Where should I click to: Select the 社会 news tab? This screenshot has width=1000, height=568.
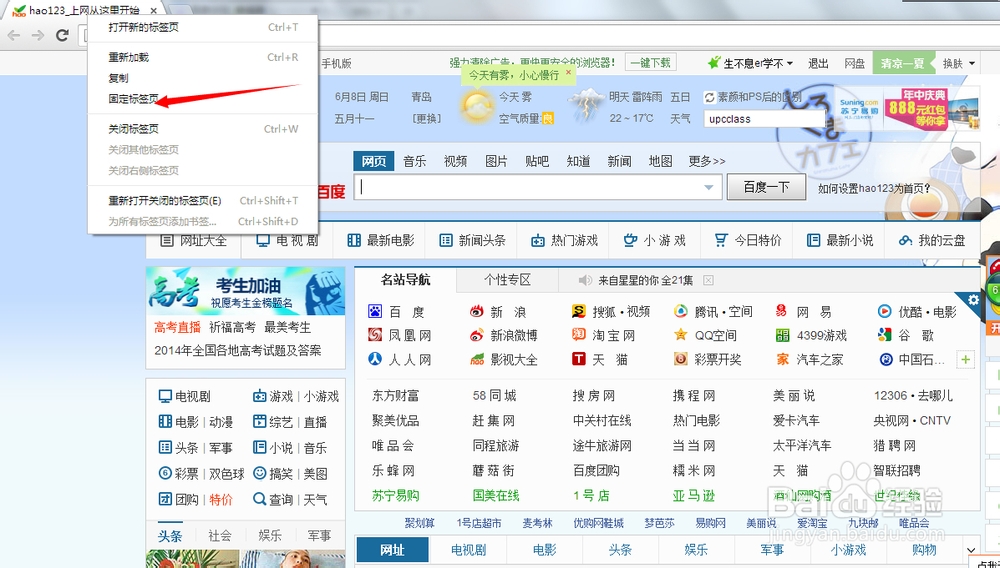pos(220,535)
